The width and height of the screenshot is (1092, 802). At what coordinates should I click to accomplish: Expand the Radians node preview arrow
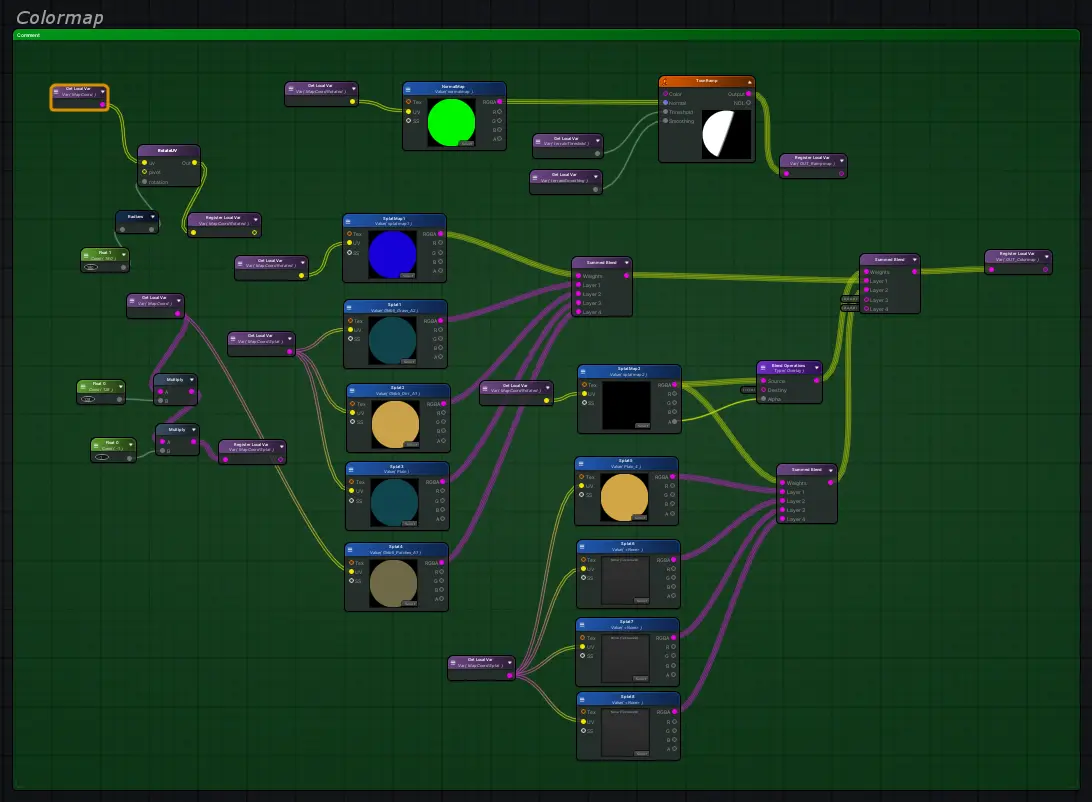(x=152, y=216)
